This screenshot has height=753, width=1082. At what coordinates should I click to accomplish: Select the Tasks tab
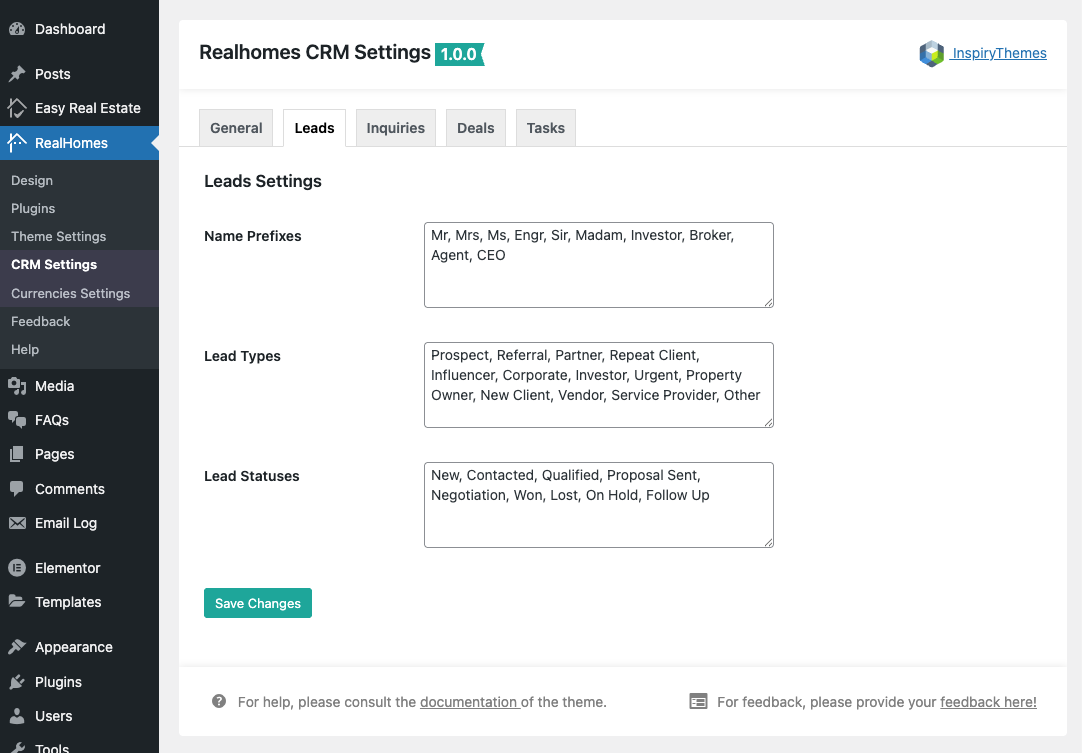click(545, 128)
